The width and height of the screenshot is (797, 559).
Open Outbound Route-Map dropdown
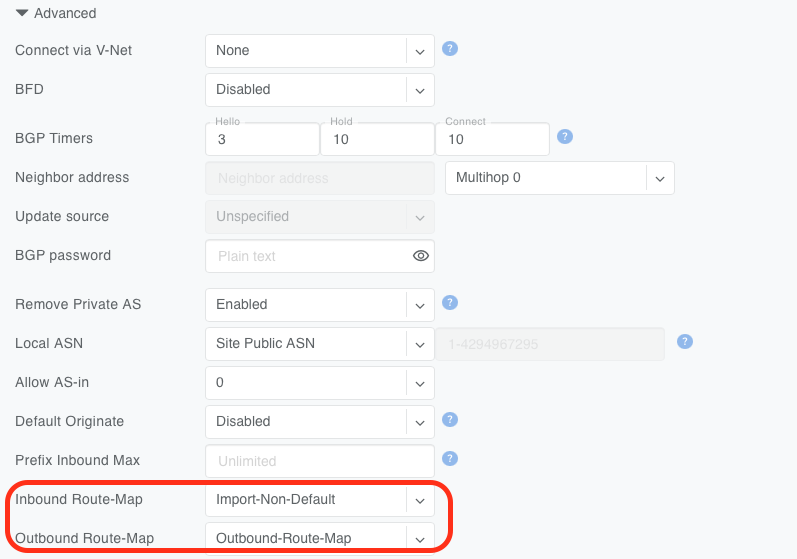pos(319,538)
